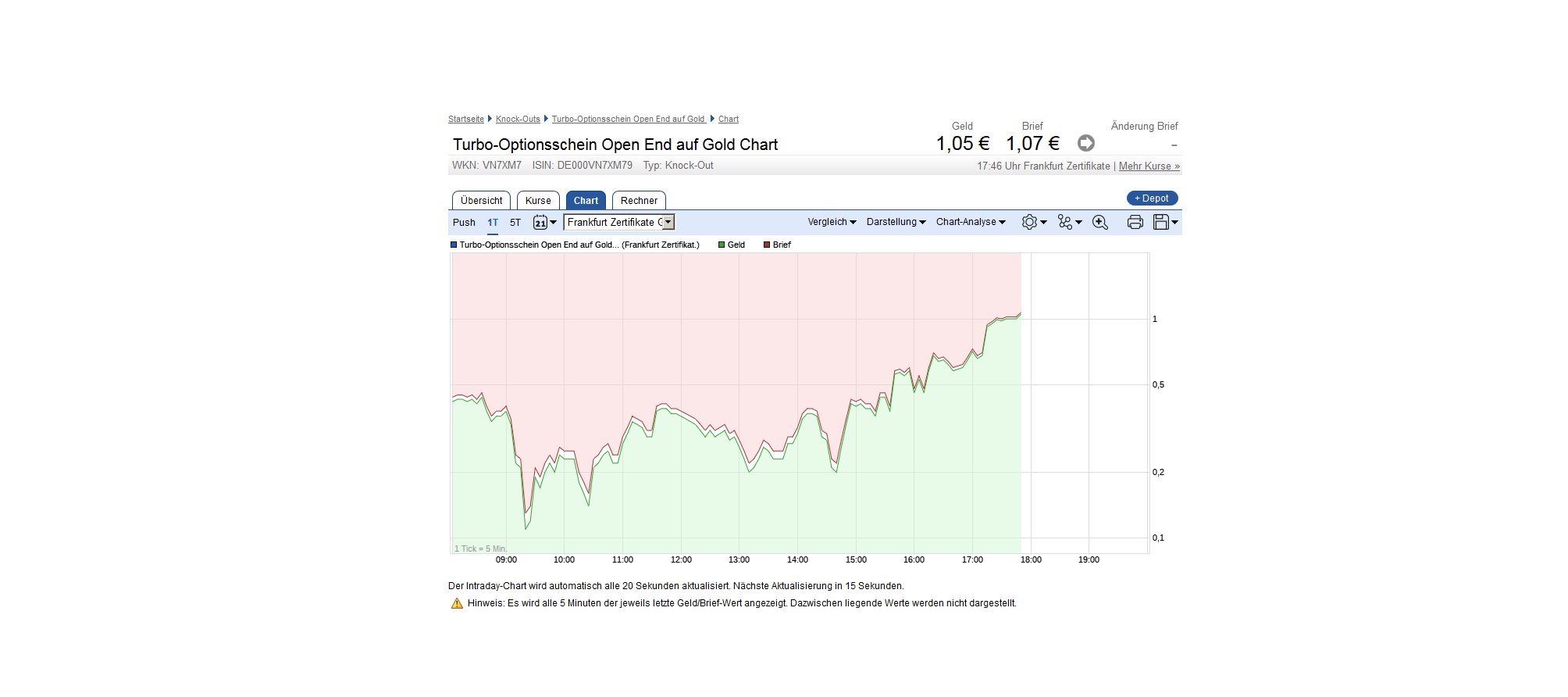This screenshot has height=697, width=1568.
Task: Switch to the 5T timeframe
Action: (x=515, y=223)
